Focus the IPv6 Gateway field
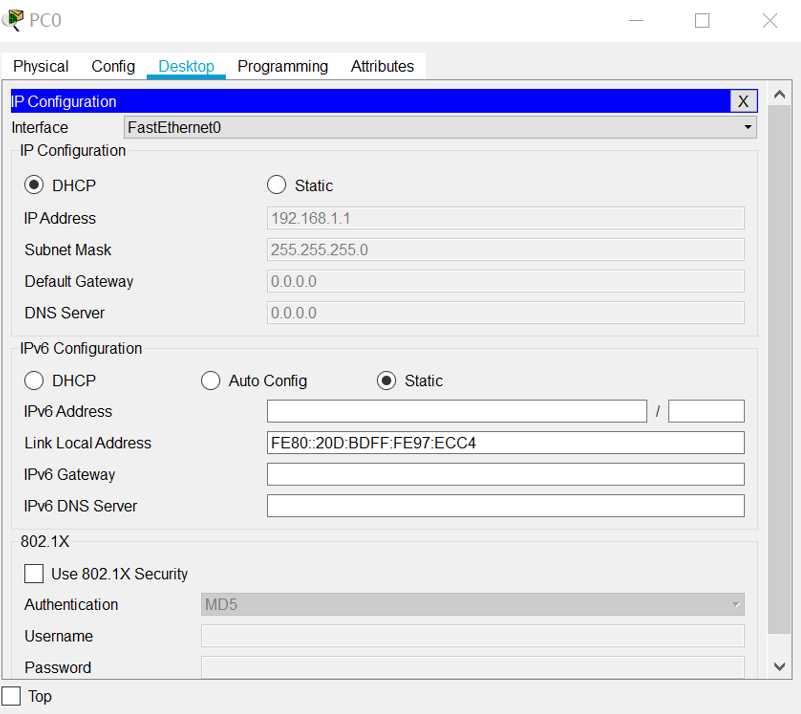The height and width of the screenshot is (714, 801). click(505, 474)
